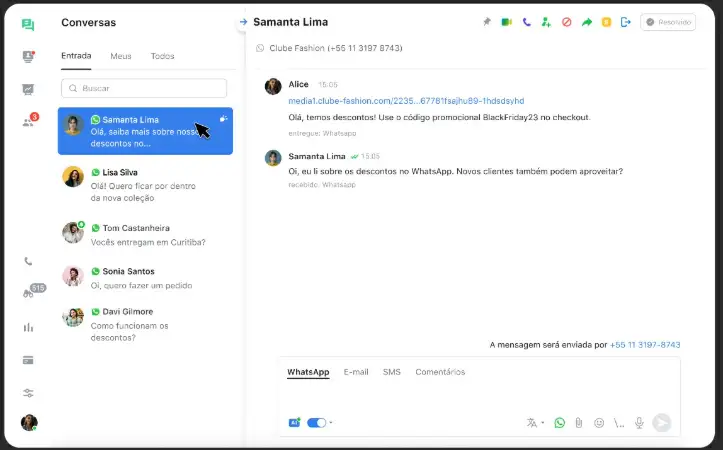Select the E-mail channel tab
The width and height of the screenshot is (723, 450).
tap(356, 372)
